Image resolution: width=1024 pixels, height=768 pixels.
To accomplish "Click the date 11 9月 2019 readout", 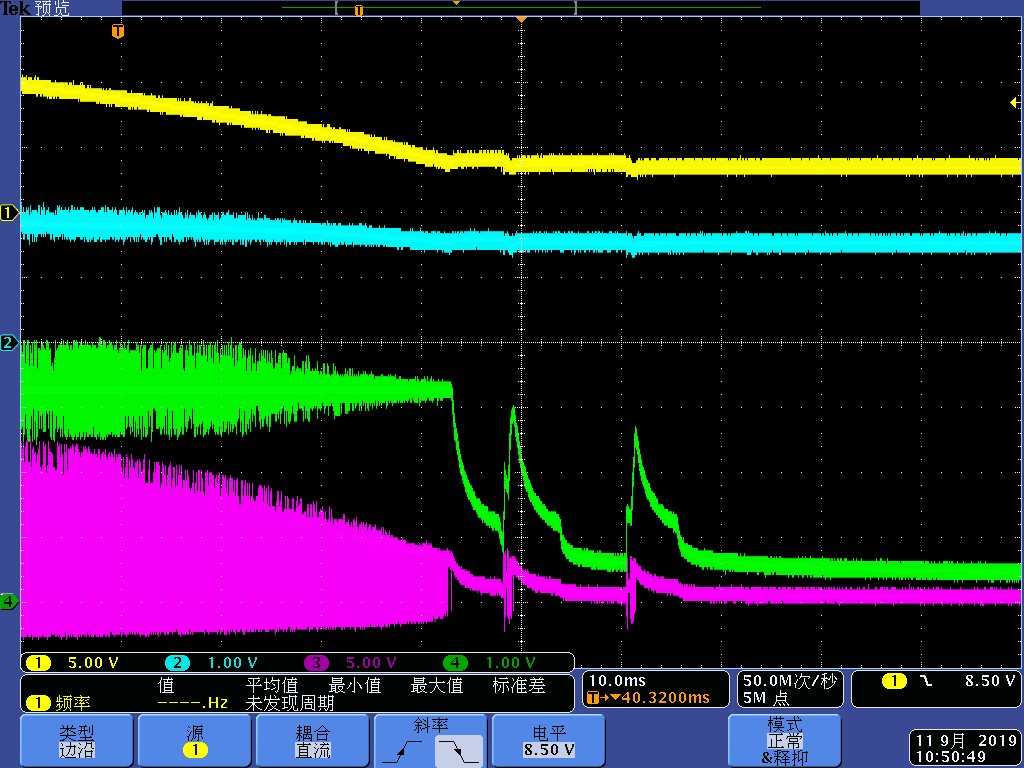I will 964,741.
